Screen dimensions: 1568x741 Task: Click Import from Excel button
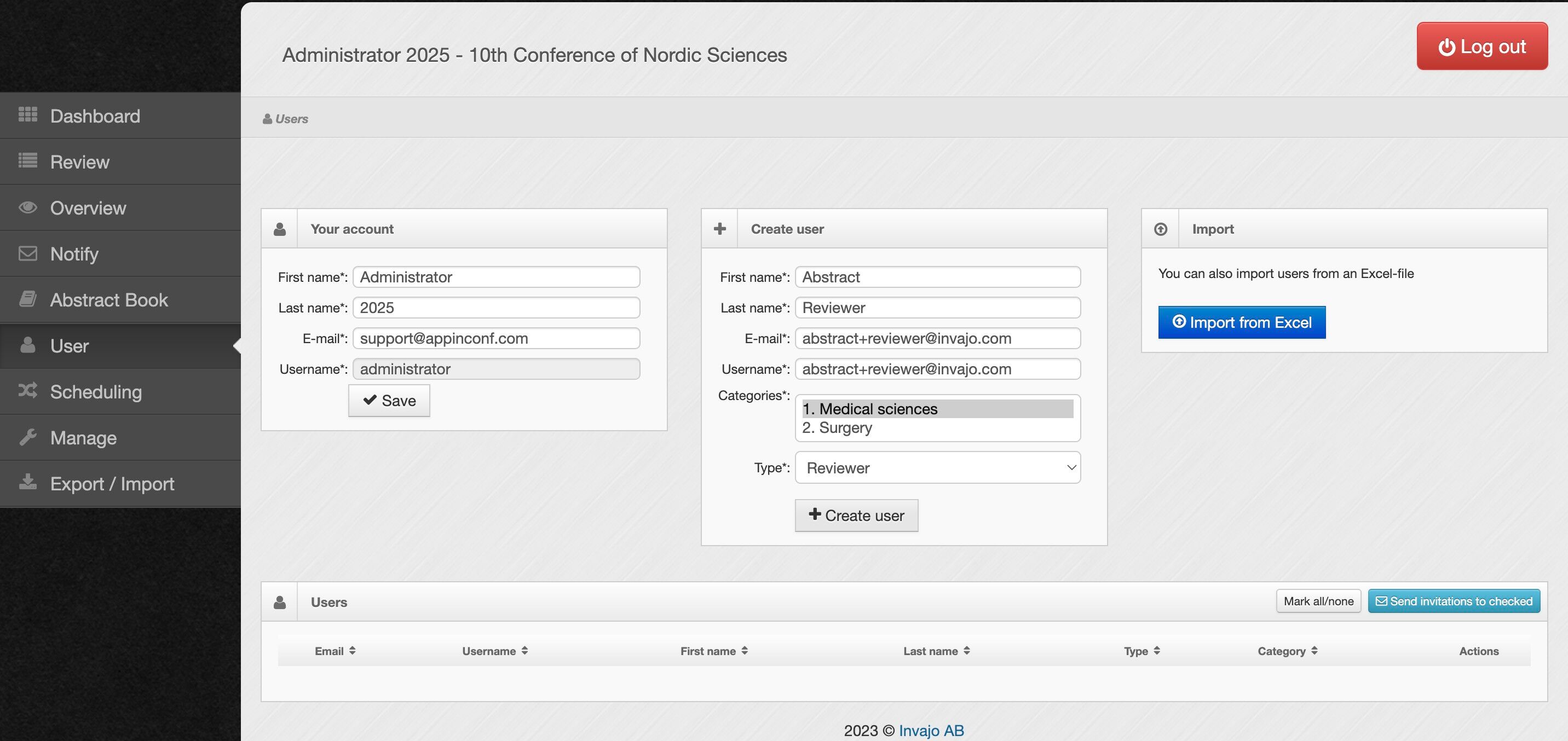click(x=1241, y=322)
